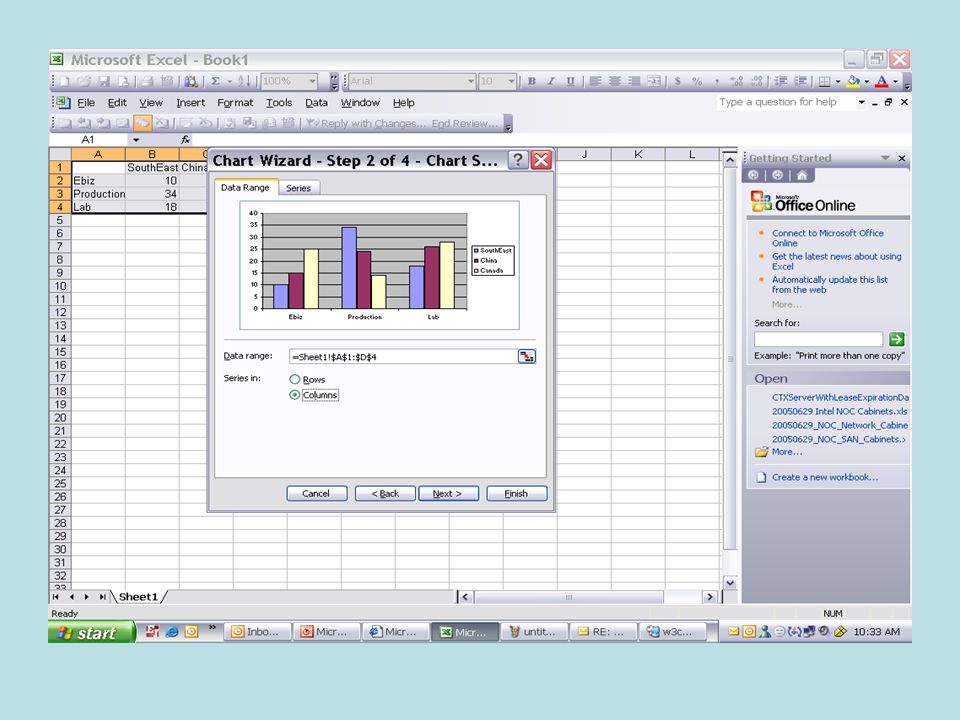960x720 pixels.
Task: Open the AutoSum dropdown arrow
Action: tap(230, 81)
